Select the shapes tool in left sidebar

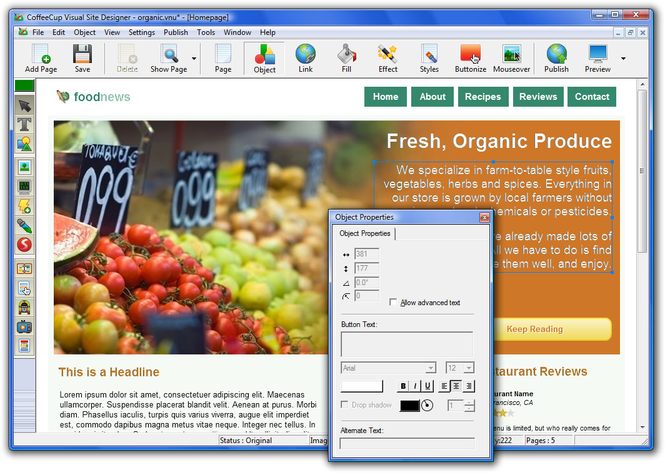(x=25, y=144)
